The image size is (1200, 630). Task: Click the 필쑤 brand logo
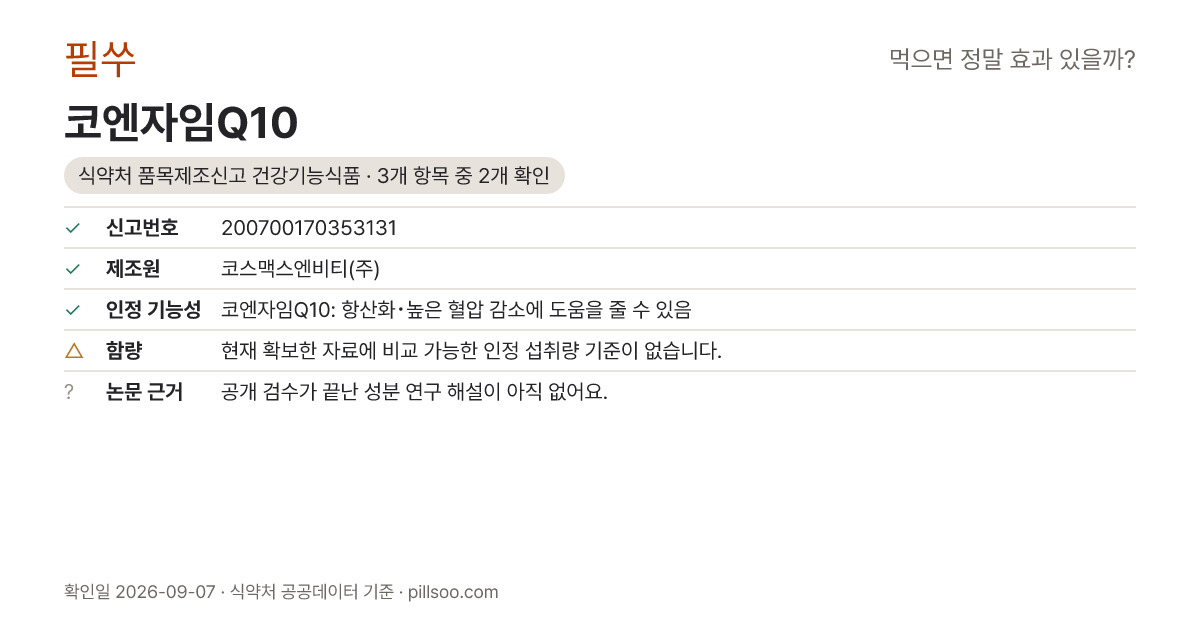pos(100,59)
